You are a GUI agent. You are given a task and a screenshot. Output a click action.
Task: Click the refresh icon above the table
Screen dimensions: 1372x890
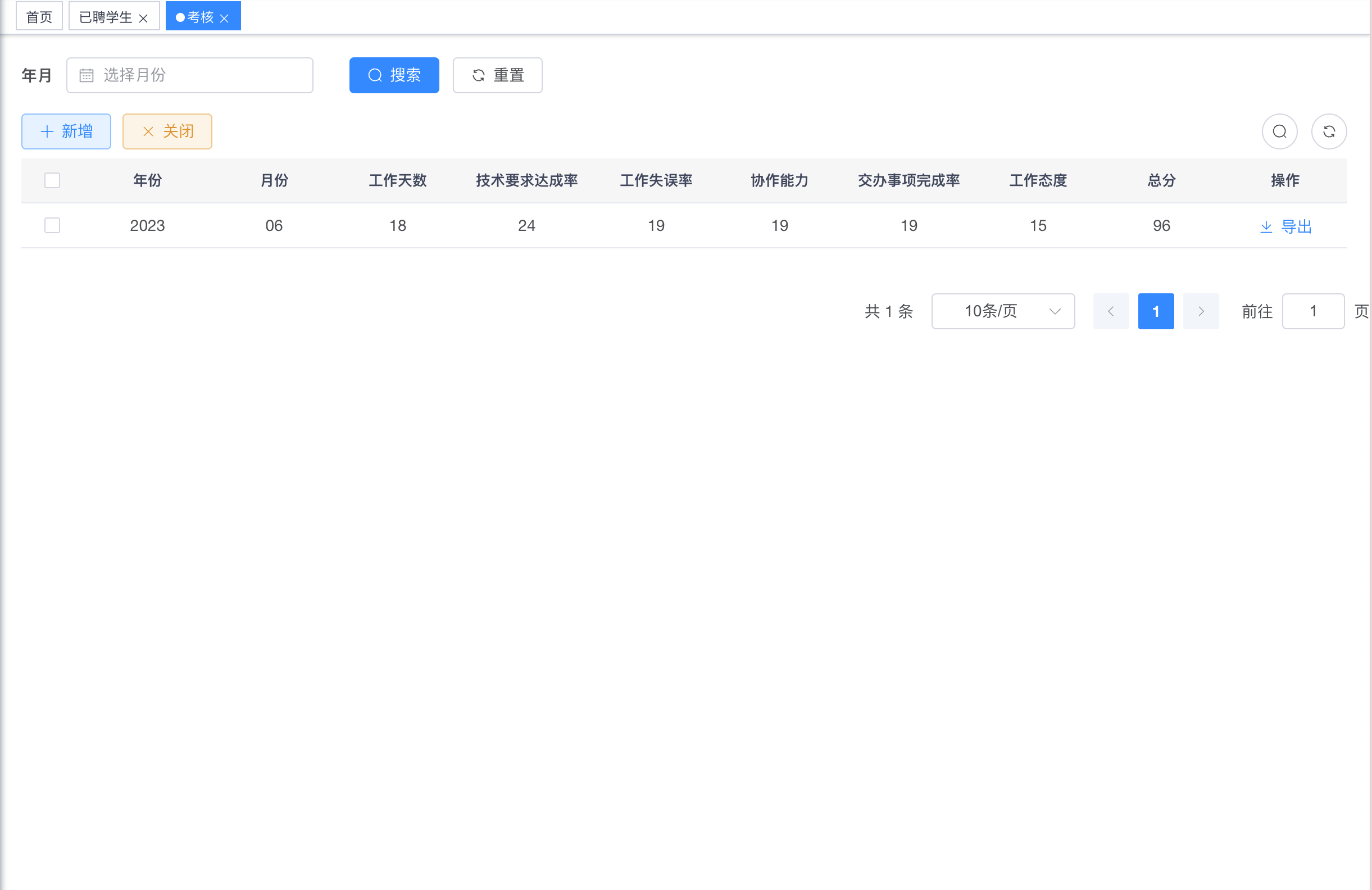click(x=1329, y=131)
